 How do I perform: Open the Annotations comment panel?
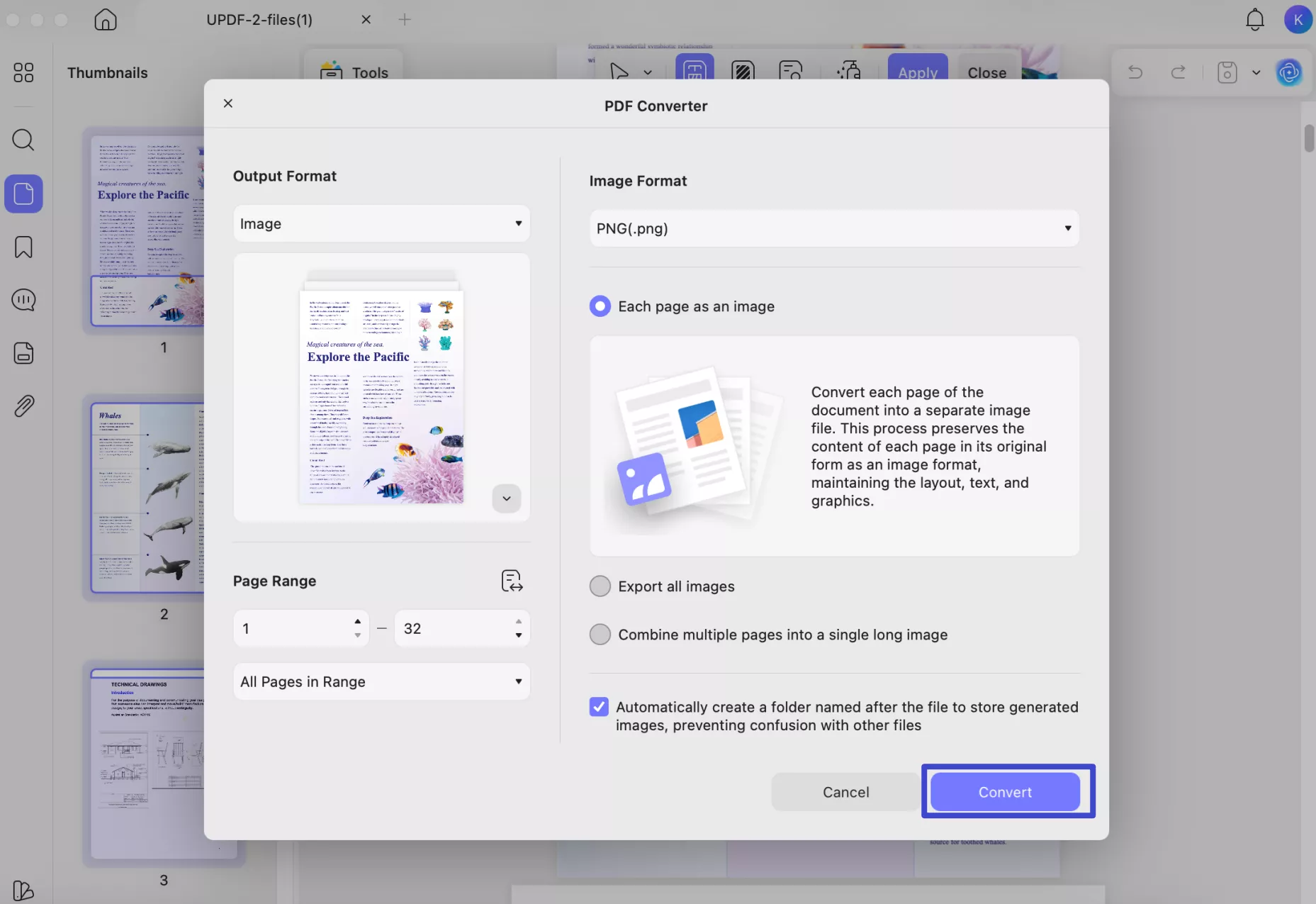23,300
